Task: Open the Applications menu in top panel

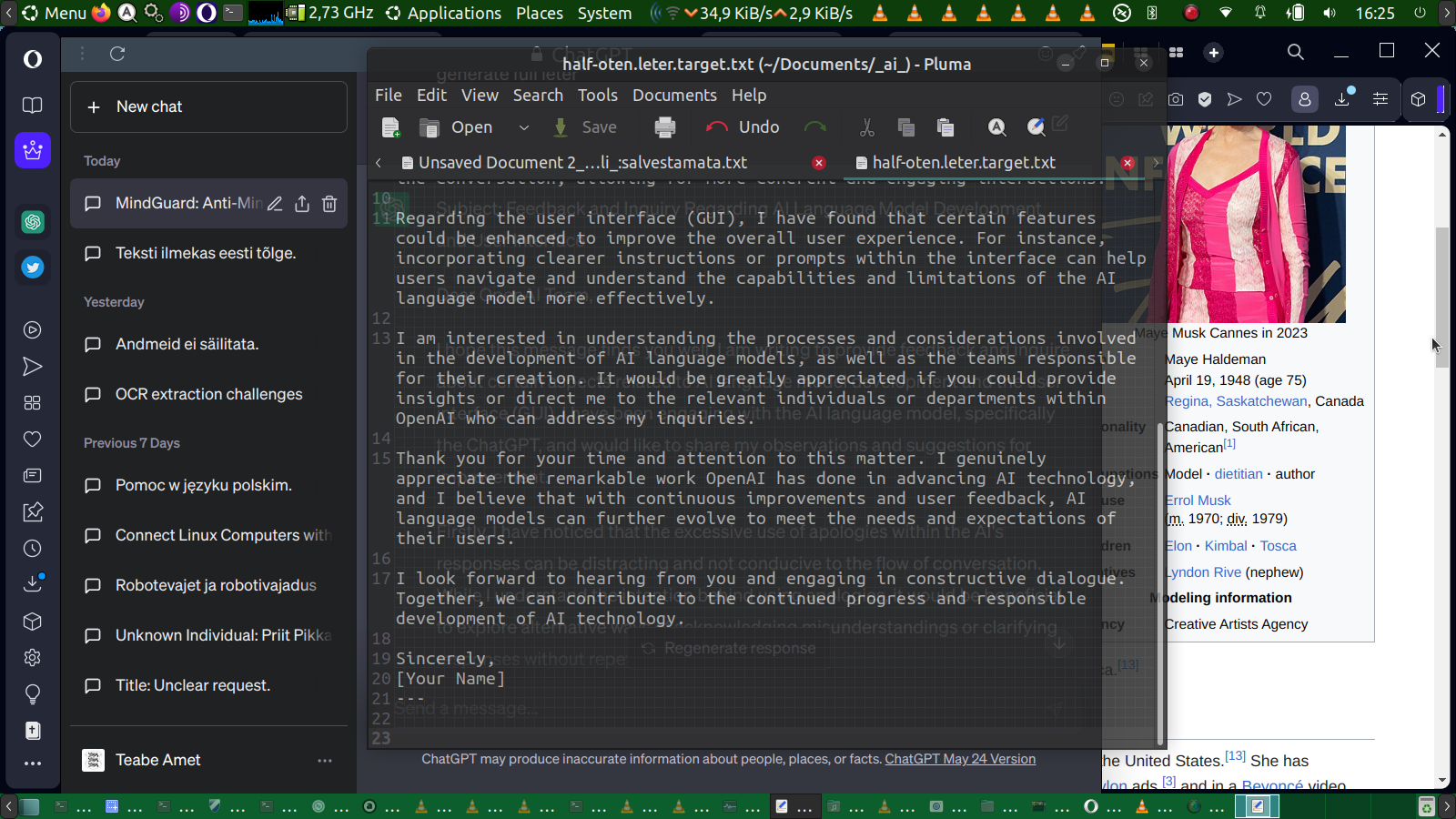Action: 443,13
